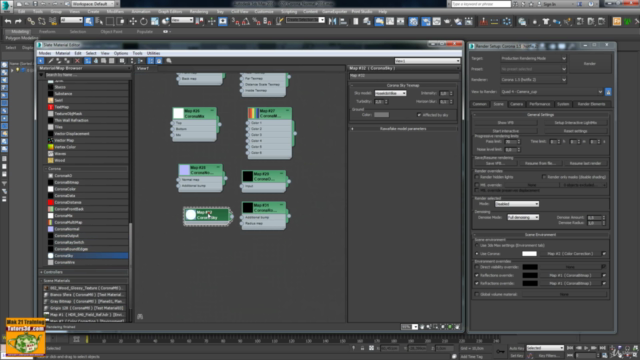Open the Denoise Mode dropdown
Viewport: 640px width, 360px height.
(x=523, y=218)
